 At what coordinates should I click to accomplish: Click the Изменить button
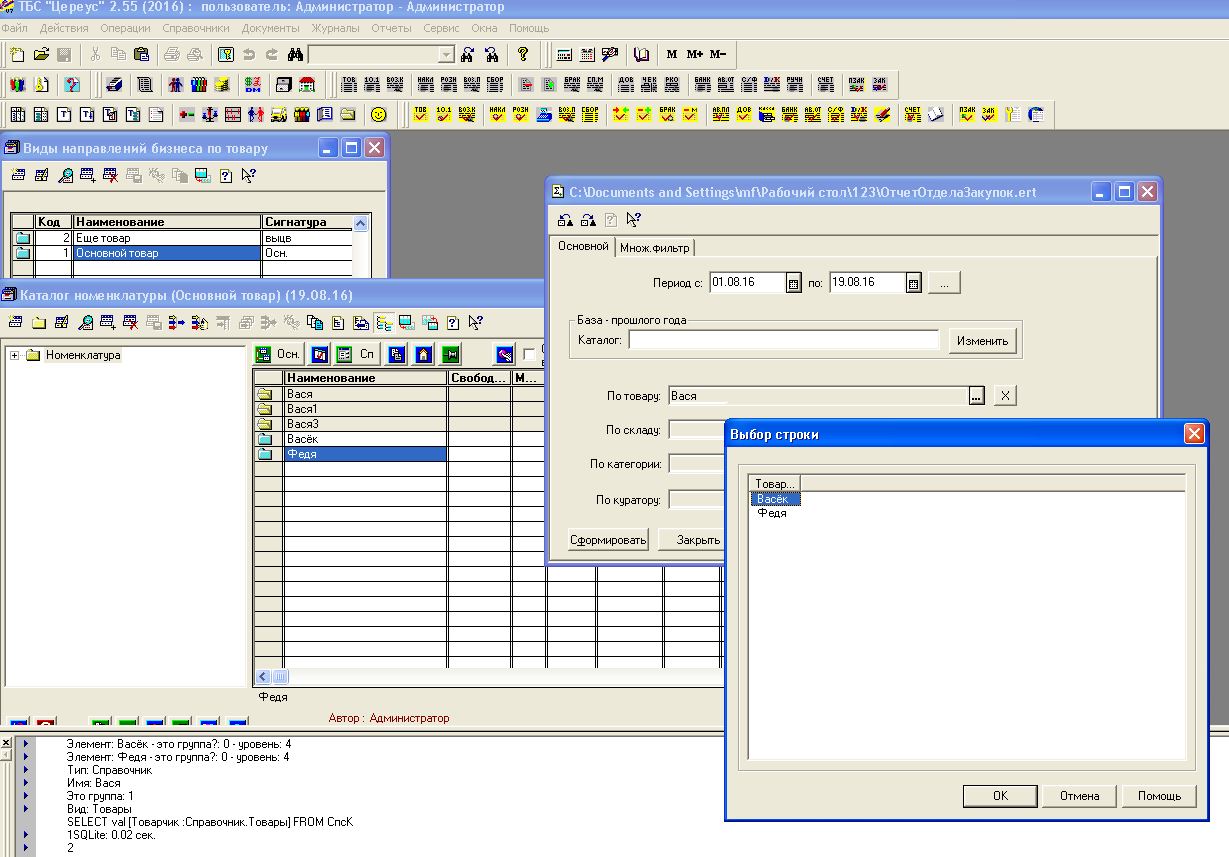click(x=983, y=341)
